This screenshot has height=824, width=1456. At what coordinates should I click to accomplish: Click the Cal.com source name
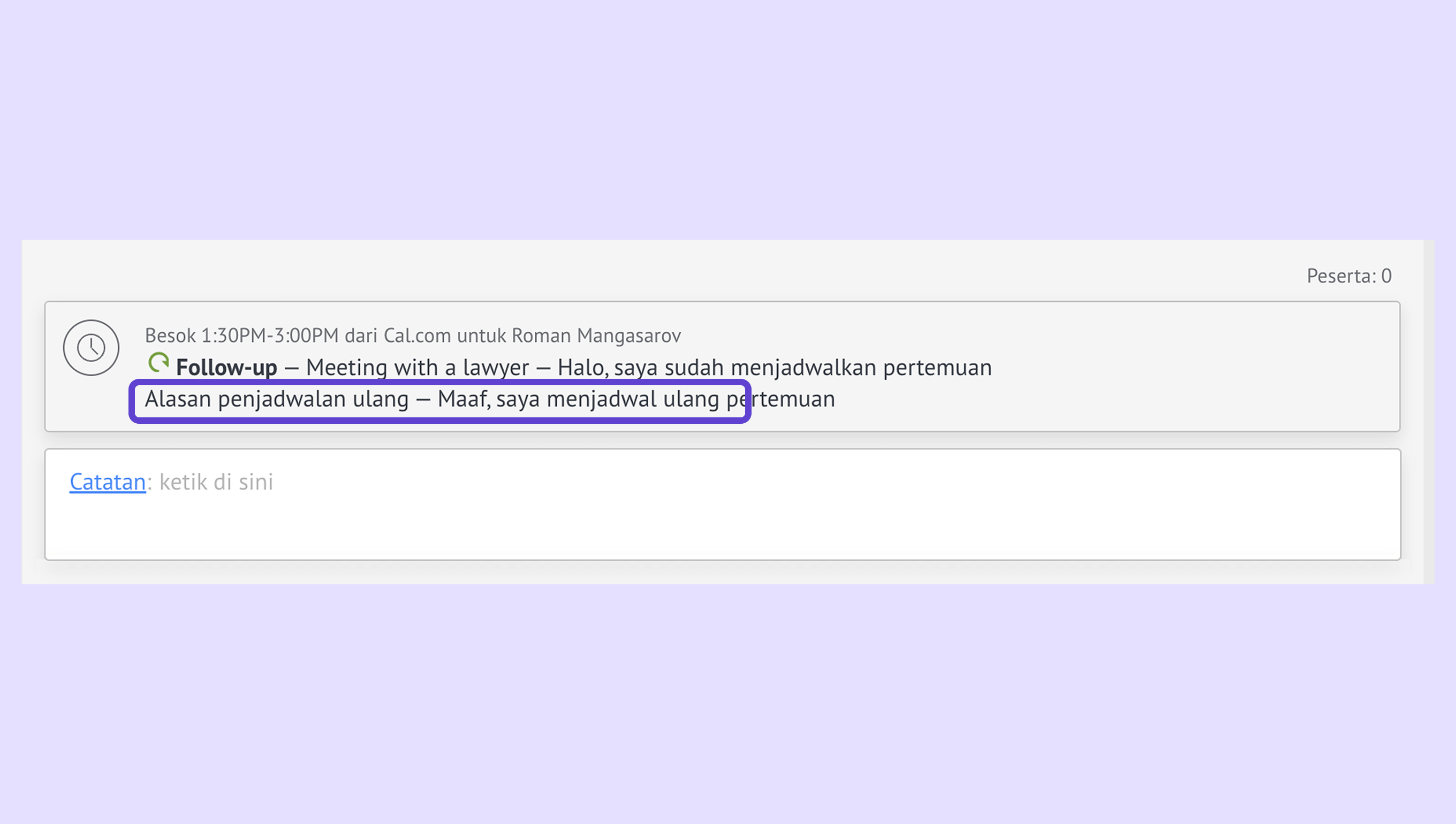(417, 335)
